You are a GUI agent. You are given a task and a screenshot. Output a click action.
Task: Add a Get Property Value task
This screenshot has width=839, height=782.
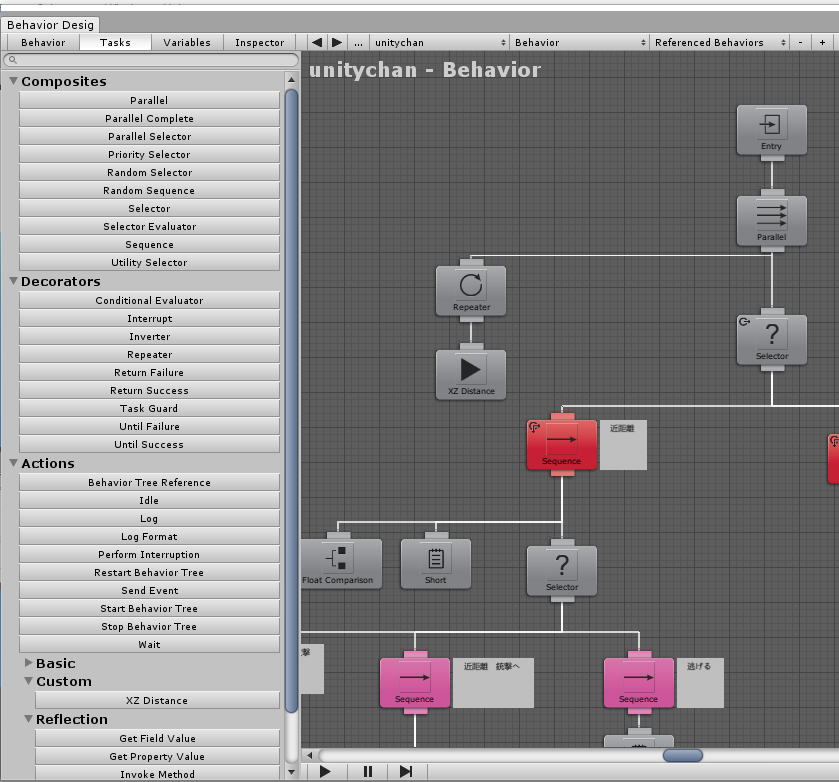pos(157,756)
